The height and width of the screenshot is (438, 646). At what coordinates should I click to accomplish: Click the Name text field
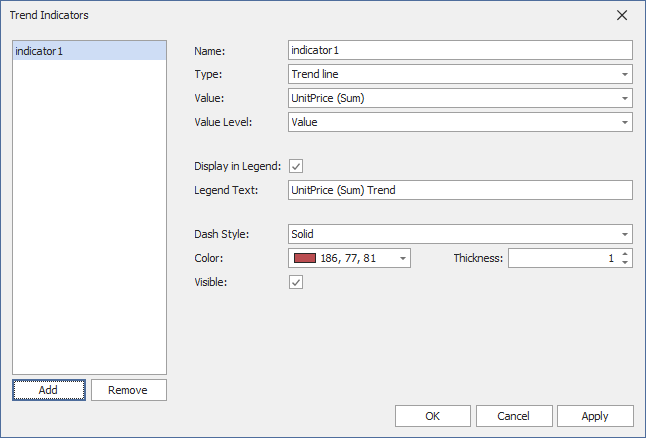pyautogui.click(x=459, y=50)
